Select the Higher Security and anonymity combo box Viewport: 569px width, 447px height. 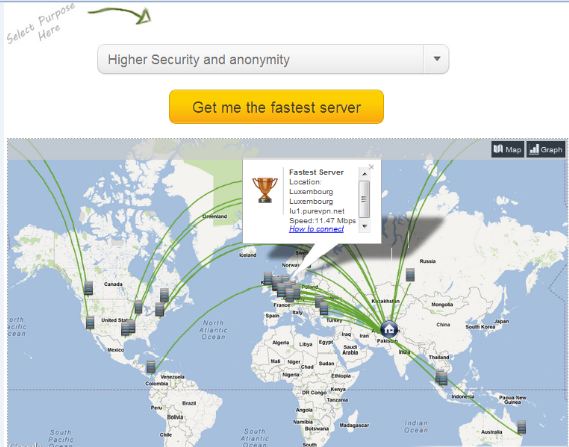(x=273, y=59)
